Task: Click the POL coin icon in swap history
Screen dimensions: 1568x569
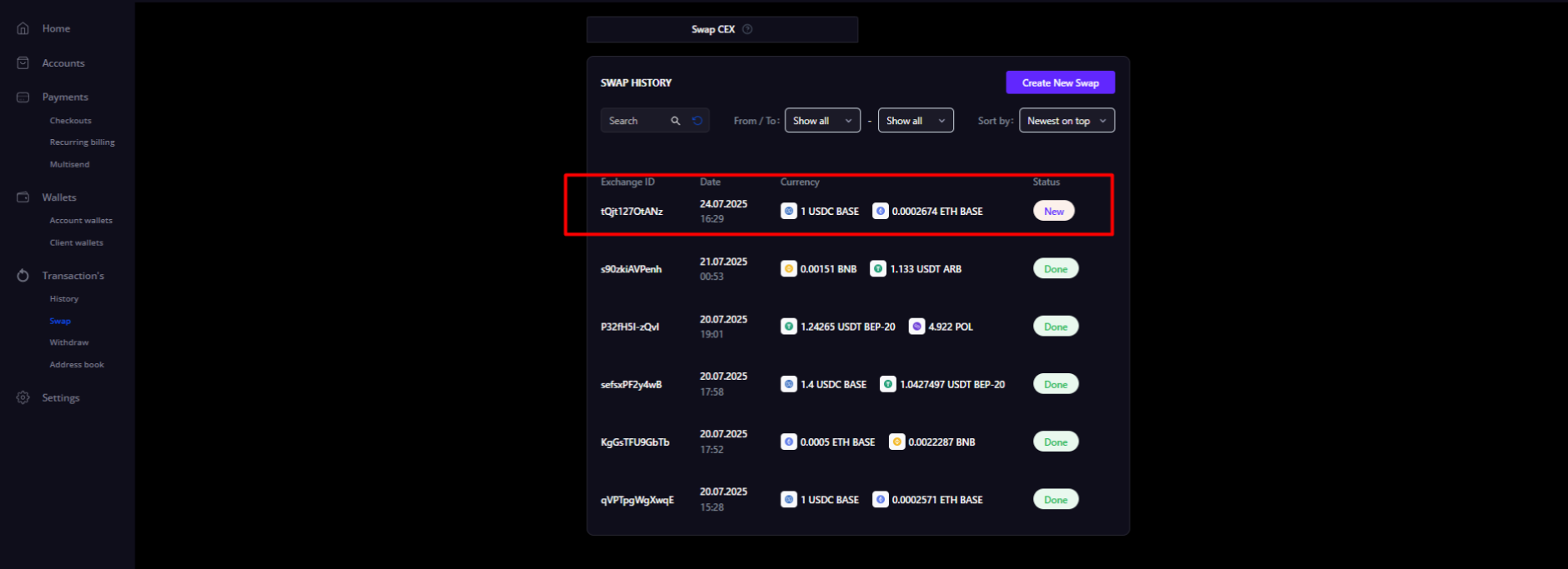Action: tap(916, 327)
